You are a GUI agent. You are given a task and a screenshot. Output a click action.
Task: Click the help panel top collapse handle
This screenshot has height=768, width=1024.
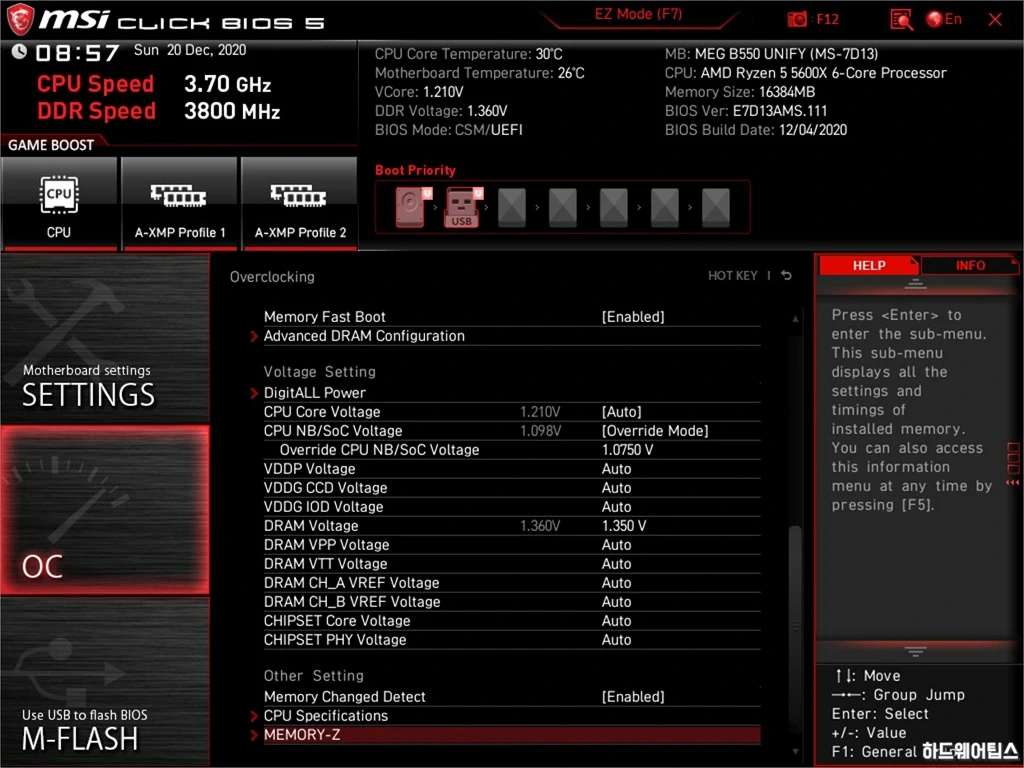915,283
